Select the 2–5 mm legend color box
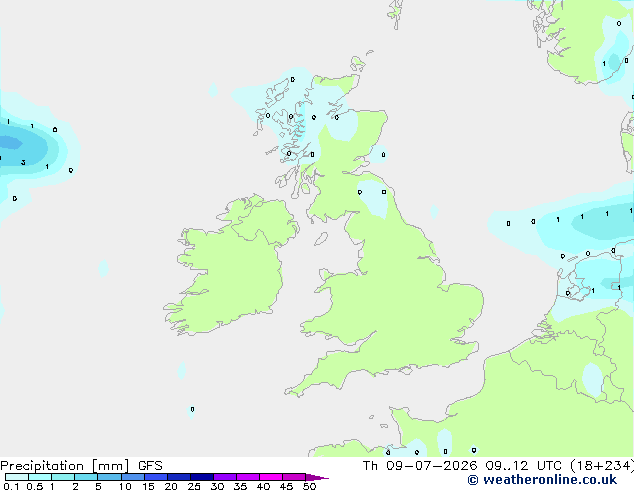634x490 pixels. coord(86,477)
